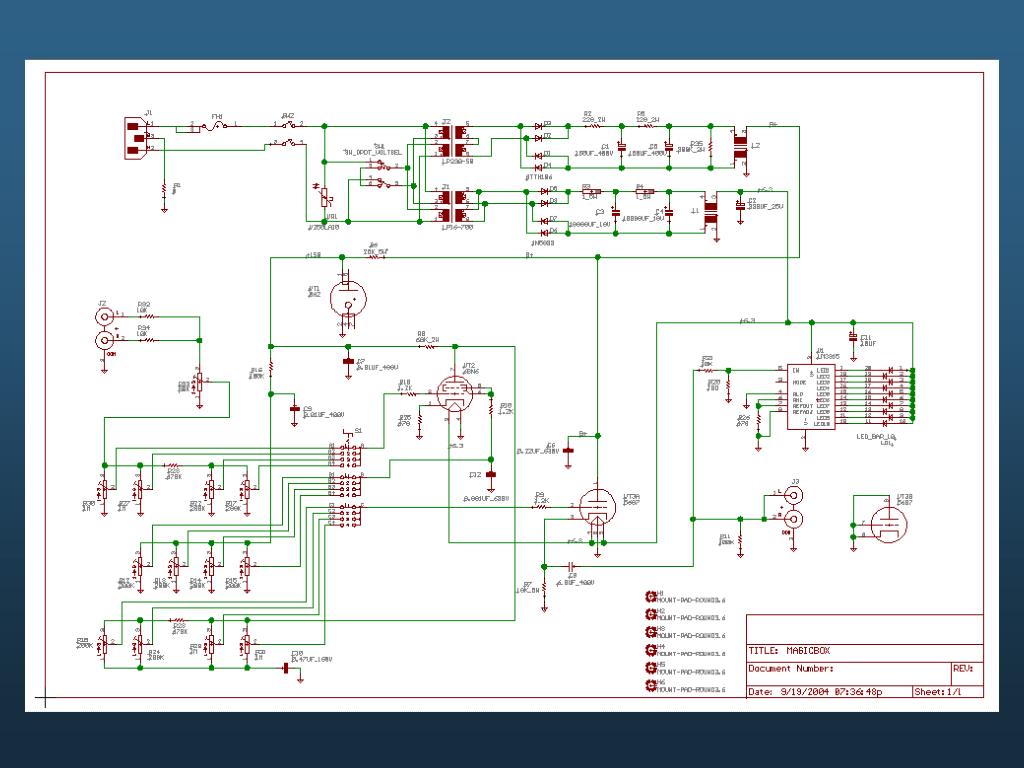Screen dimensions: 1024x768
Task: Select the 'SW_DPDT_VOLTSEL' label
Action: [x=374, y=152]
